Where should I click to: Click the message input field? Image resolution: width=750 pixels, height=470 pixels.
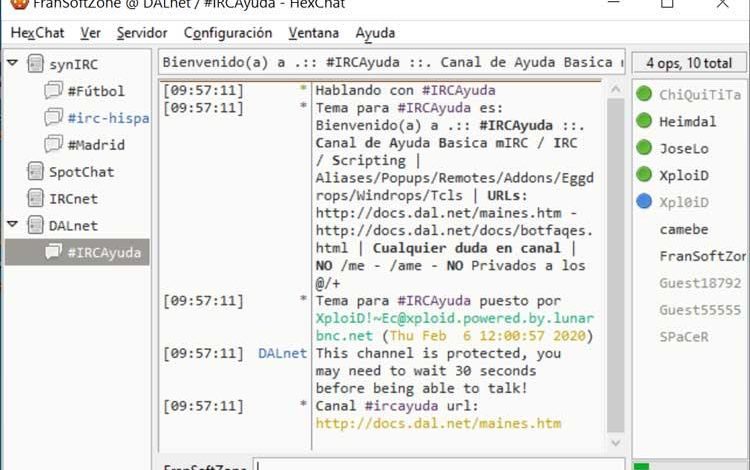tap(439, 464)
